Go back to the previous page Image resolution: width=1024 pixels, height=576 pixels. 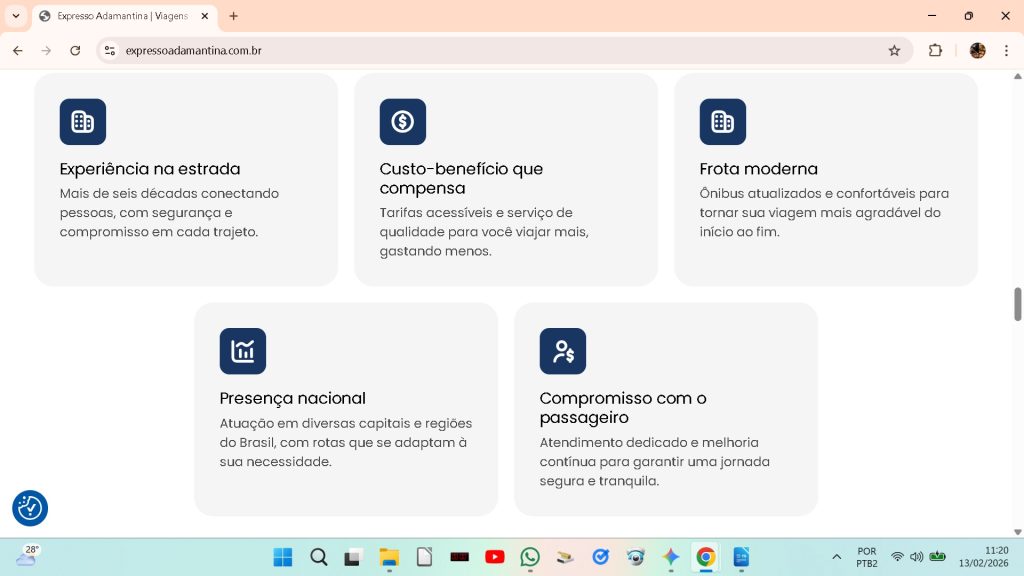(x=17, y=50)
